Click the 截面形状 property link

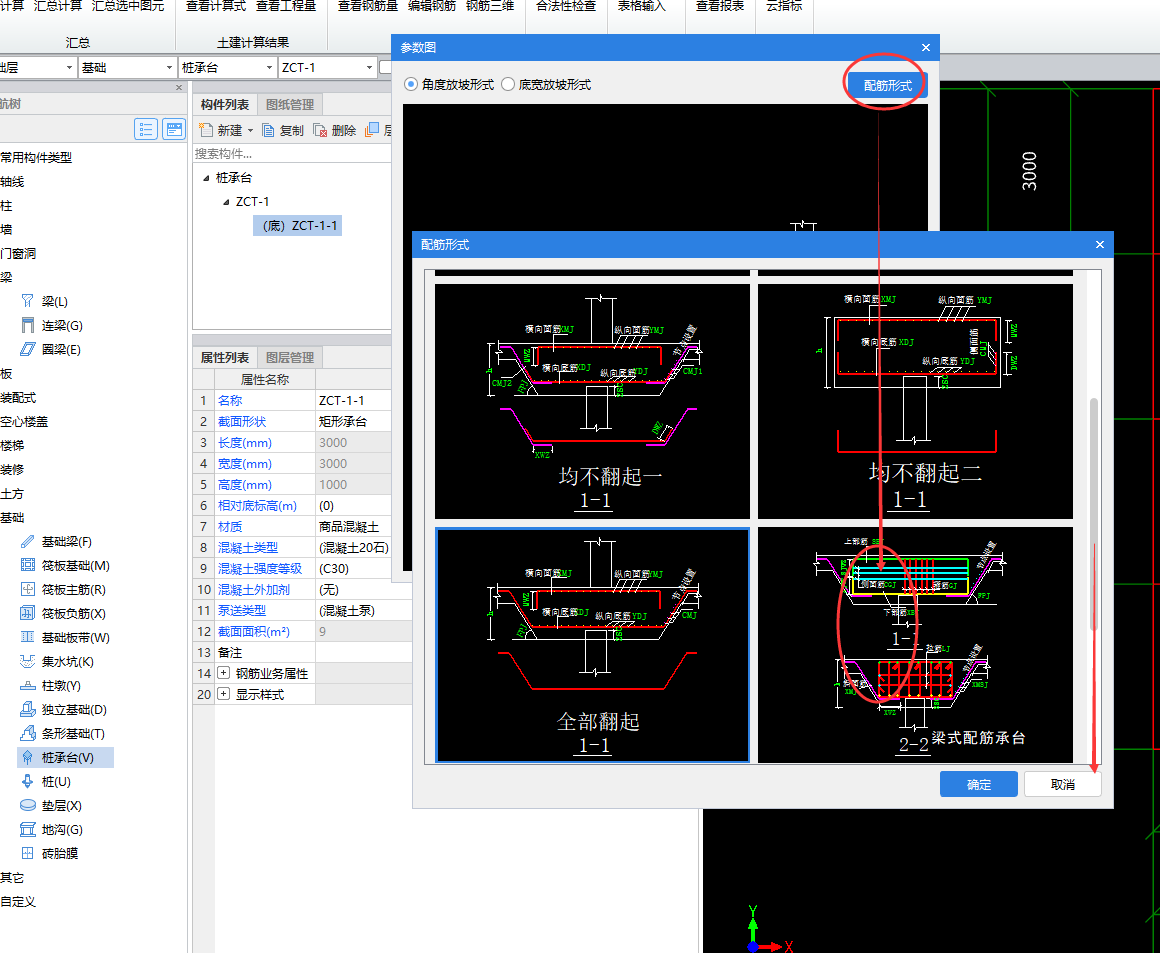point(242,421)
